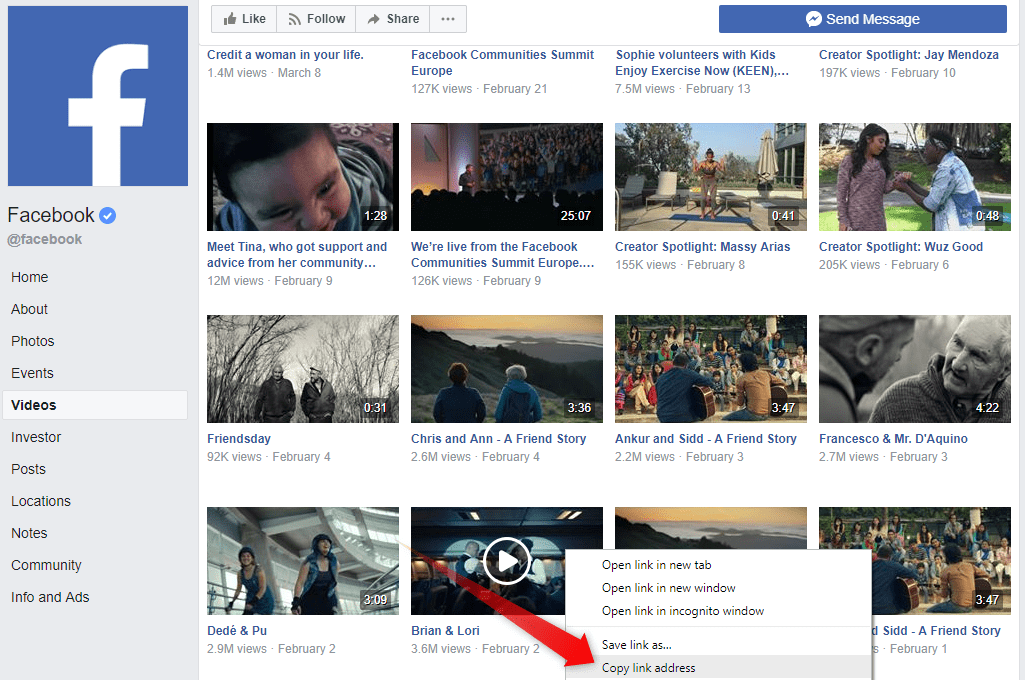The image size is (1025, 680).
Task: Open the three-dots more options menu
Action: tap(448, 19)
